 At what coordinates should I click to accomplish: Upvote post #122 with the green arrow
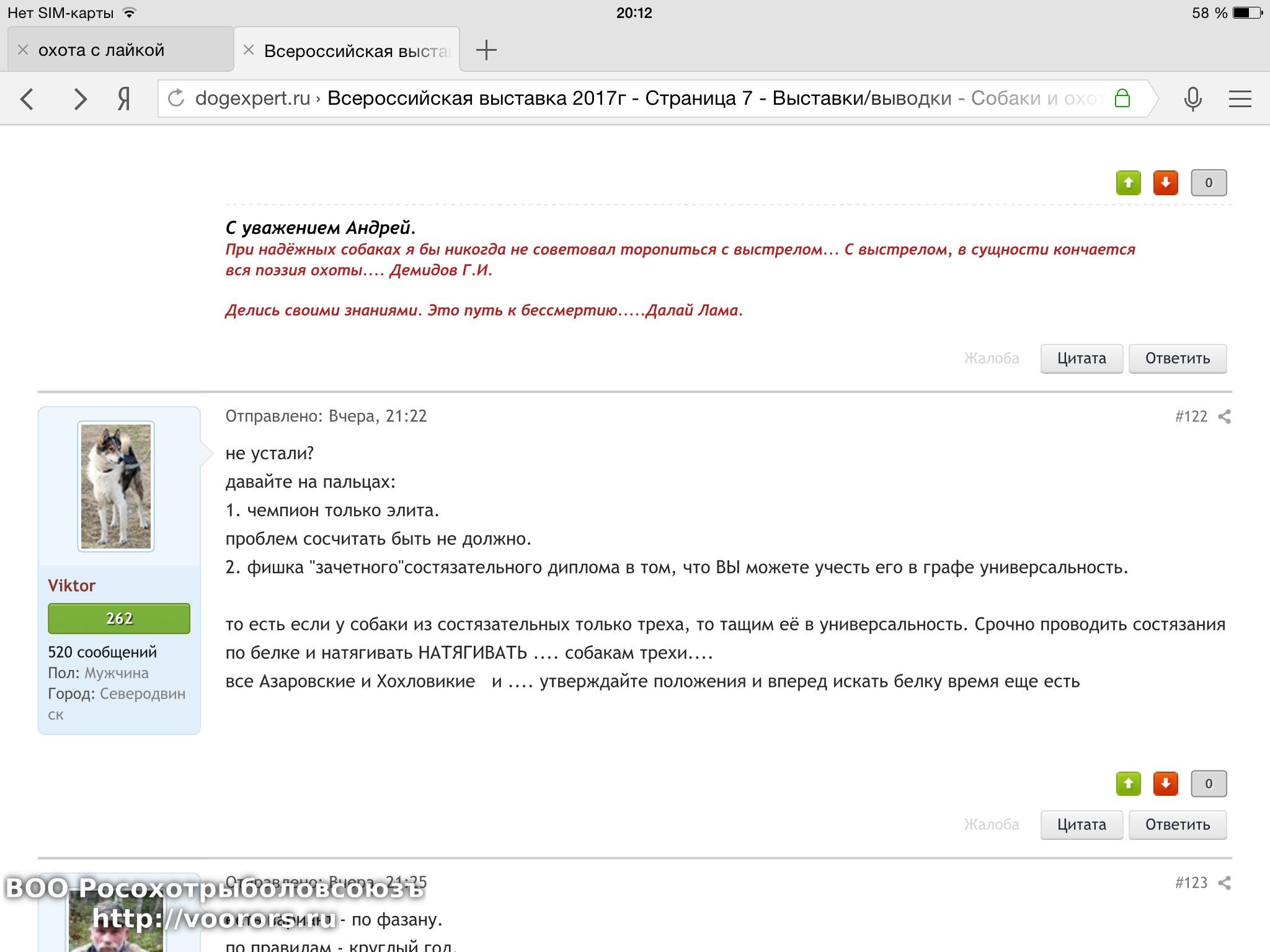[x=1128, y=784]
